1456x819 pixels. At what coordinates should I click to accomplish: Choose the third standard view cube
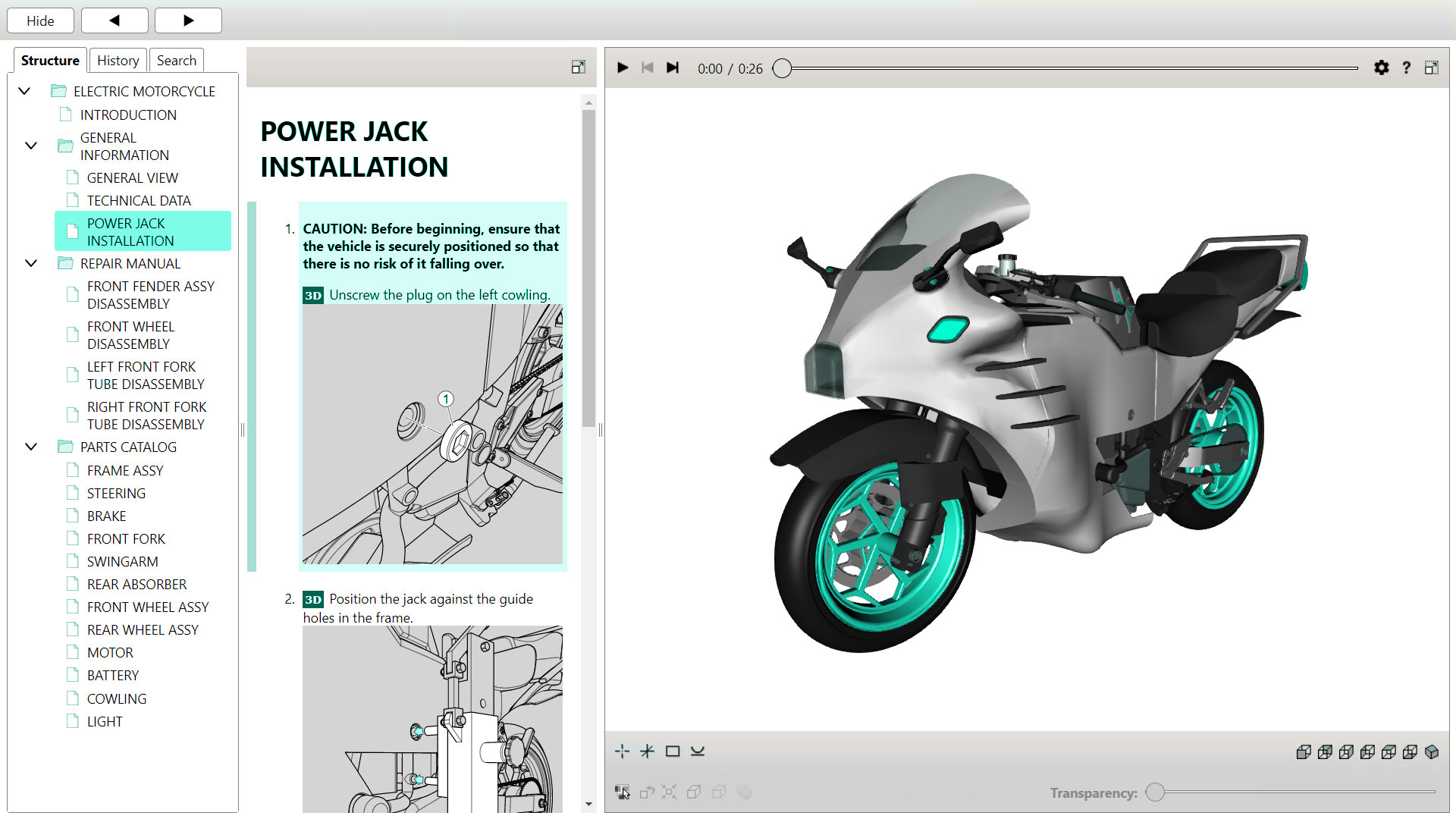(1346, 752)
